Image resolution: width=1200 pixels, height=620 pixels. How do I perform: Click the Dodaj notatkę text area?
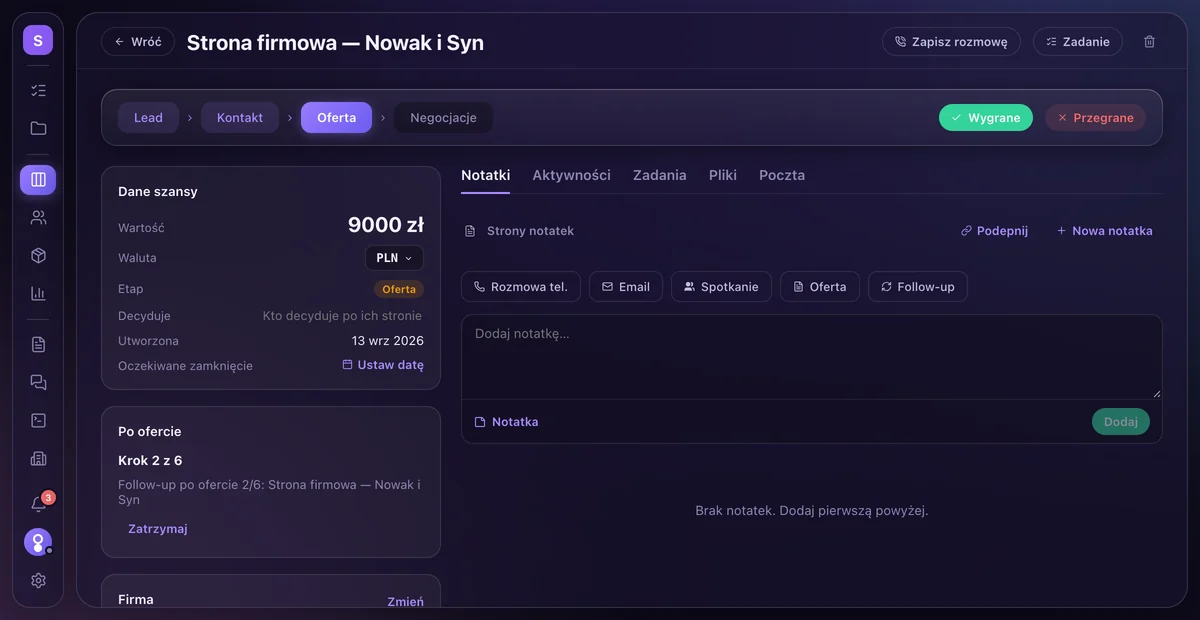click(812, 357)
